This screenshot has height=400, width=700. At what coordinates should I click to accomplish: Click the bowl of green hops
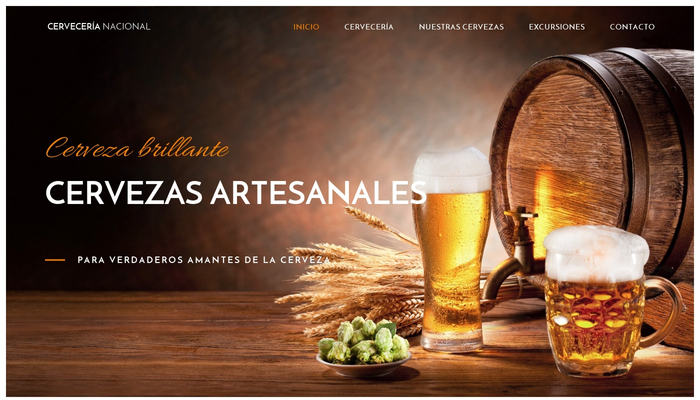363,347
